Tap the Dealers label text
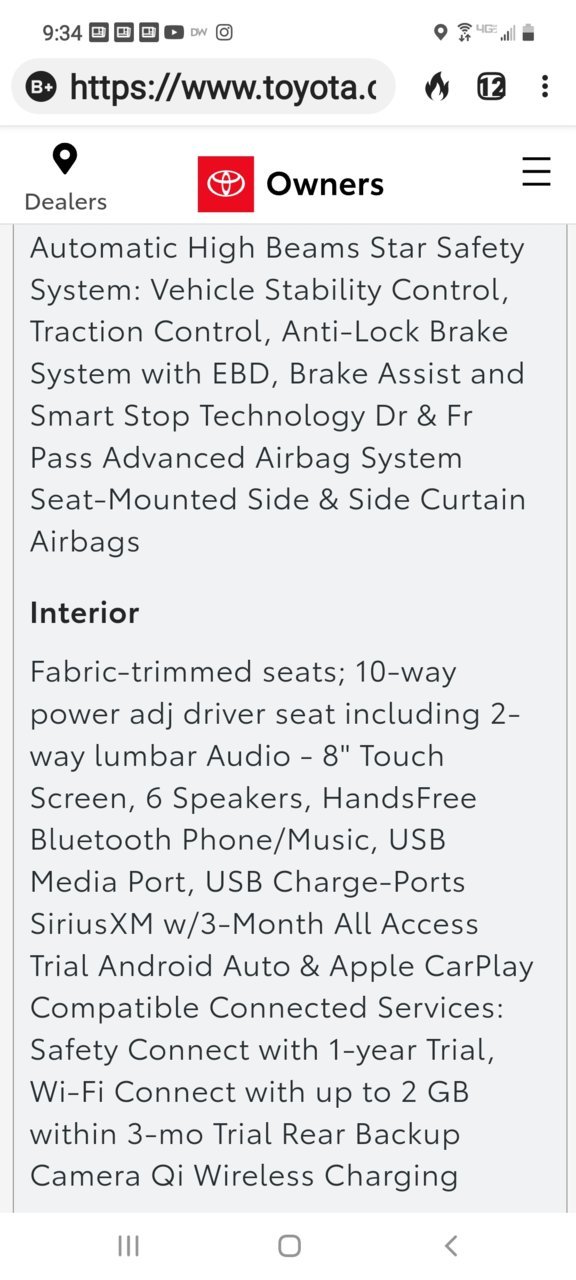576x1280 pixels. pos(66,201)
